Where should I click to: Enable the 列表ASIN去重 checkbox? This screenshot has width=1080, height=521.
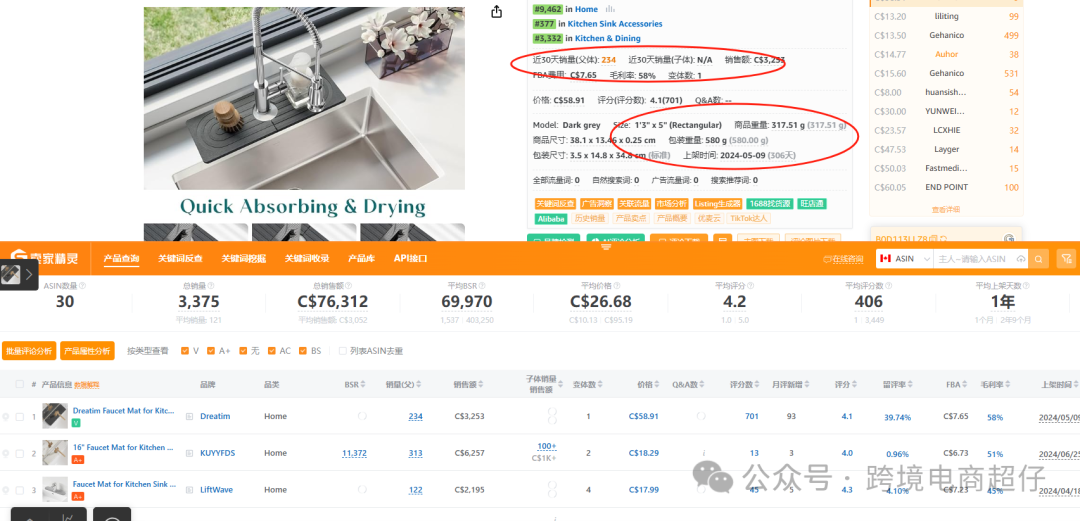[x=342, y=351]
